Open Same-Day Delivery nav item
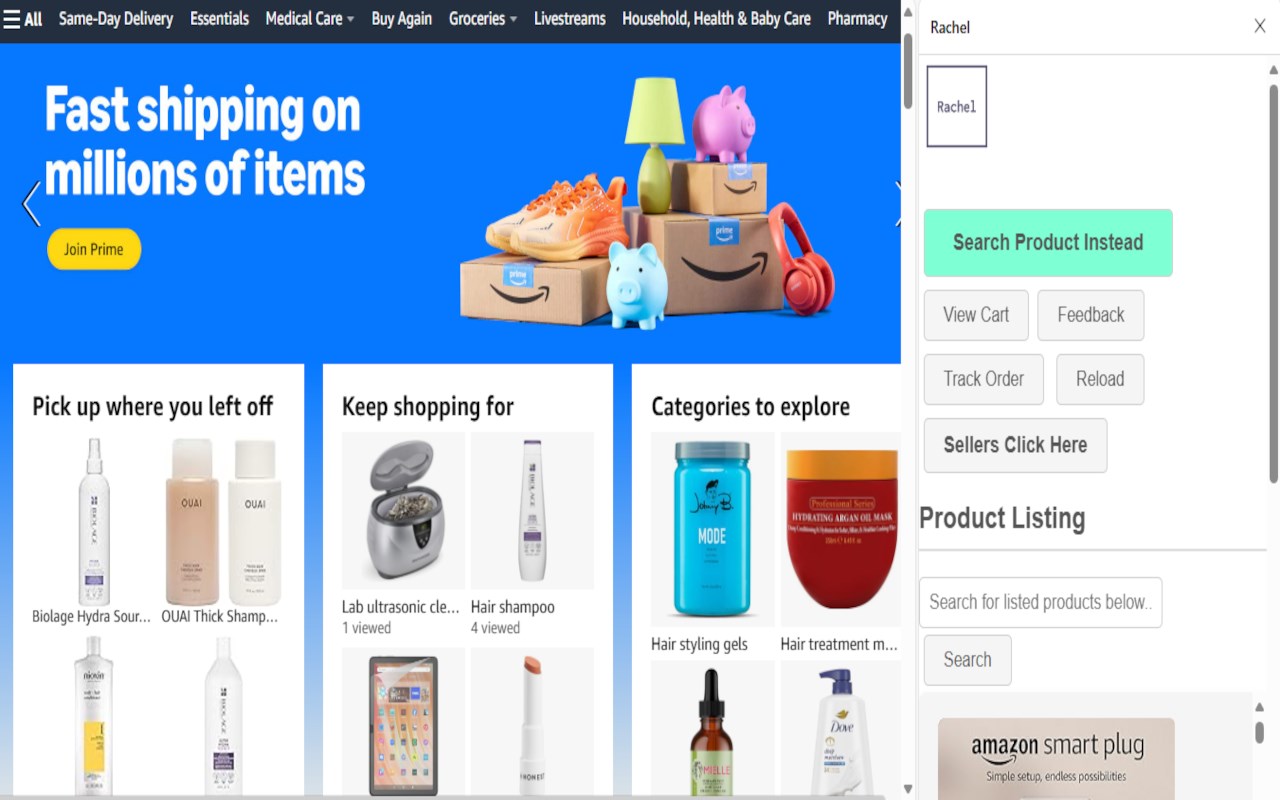The image size is (1280, 800). (116, 19)
